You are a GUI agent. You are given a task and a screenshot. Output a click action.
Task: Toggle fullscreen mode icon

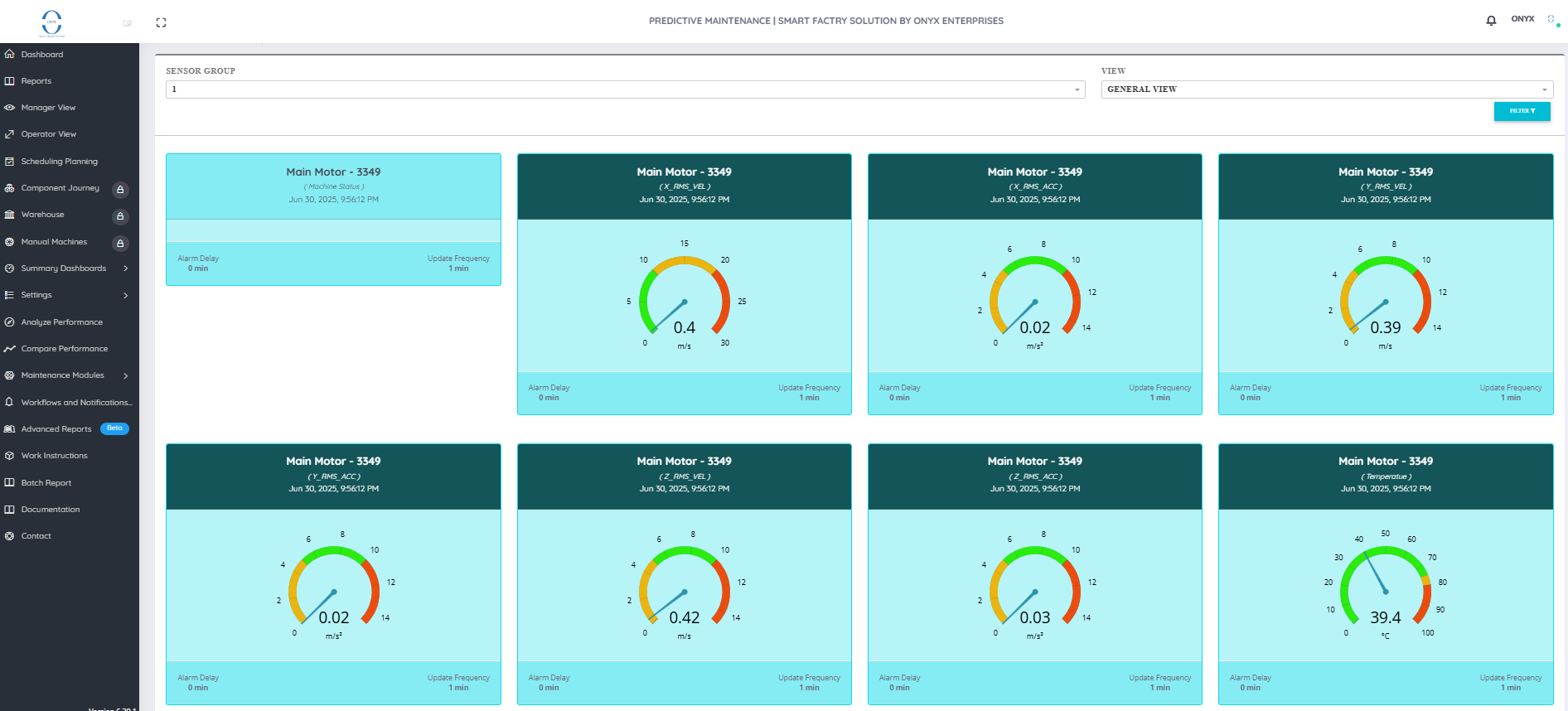(161, 22)
